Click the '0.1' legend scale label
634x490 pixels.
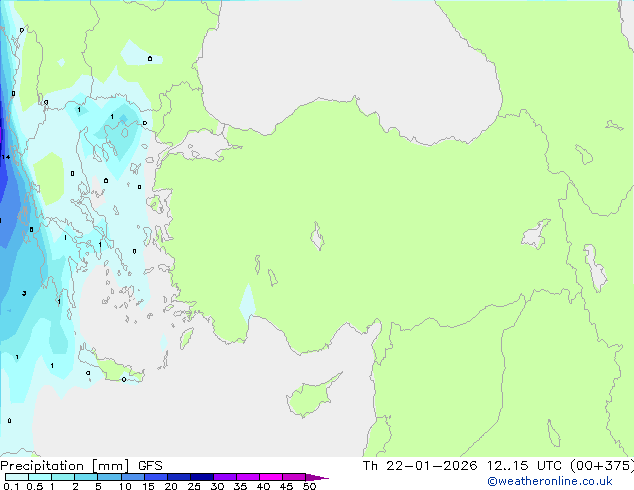(x=11, y=486)
